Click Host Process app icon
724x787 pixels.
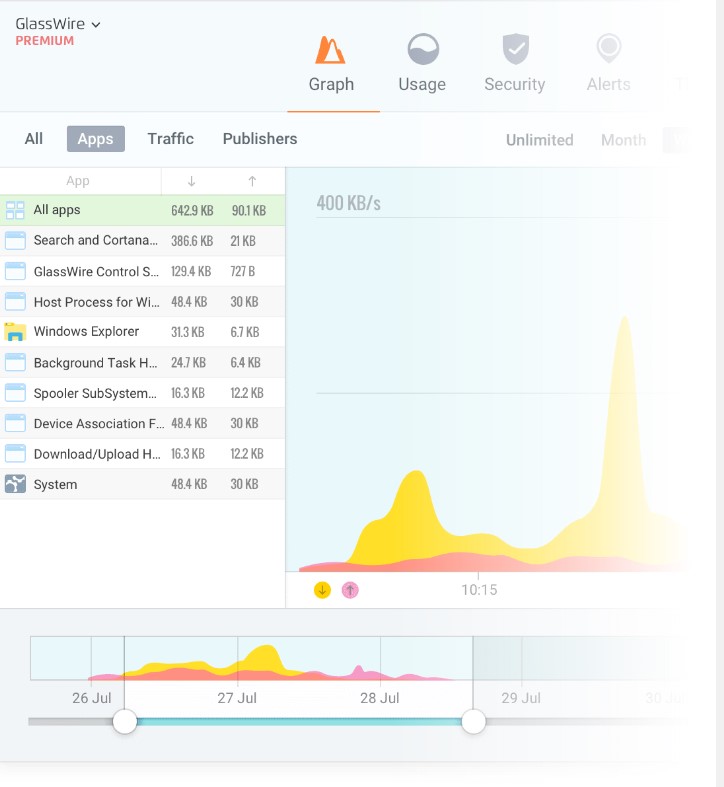(x=15, y=302)
